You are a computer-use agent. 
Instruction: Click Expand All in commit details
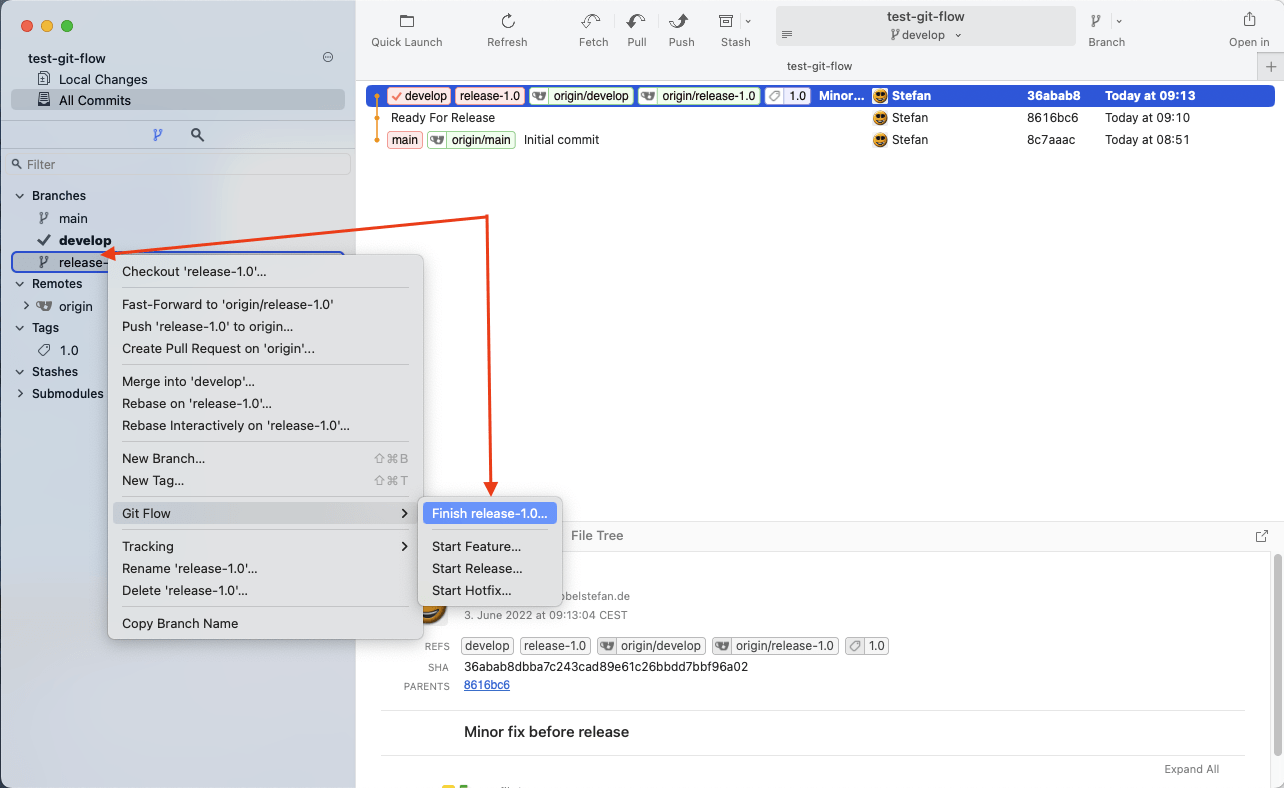tap(1191, 769)
